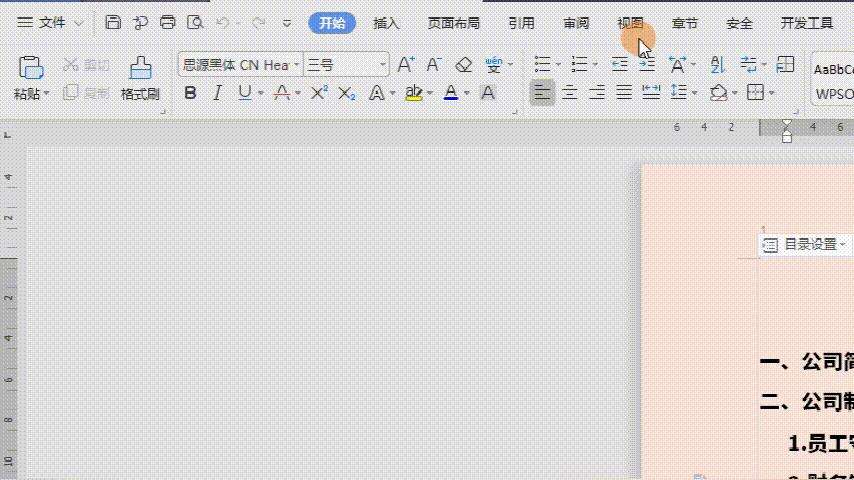Click the align right icon

point(597,93)
